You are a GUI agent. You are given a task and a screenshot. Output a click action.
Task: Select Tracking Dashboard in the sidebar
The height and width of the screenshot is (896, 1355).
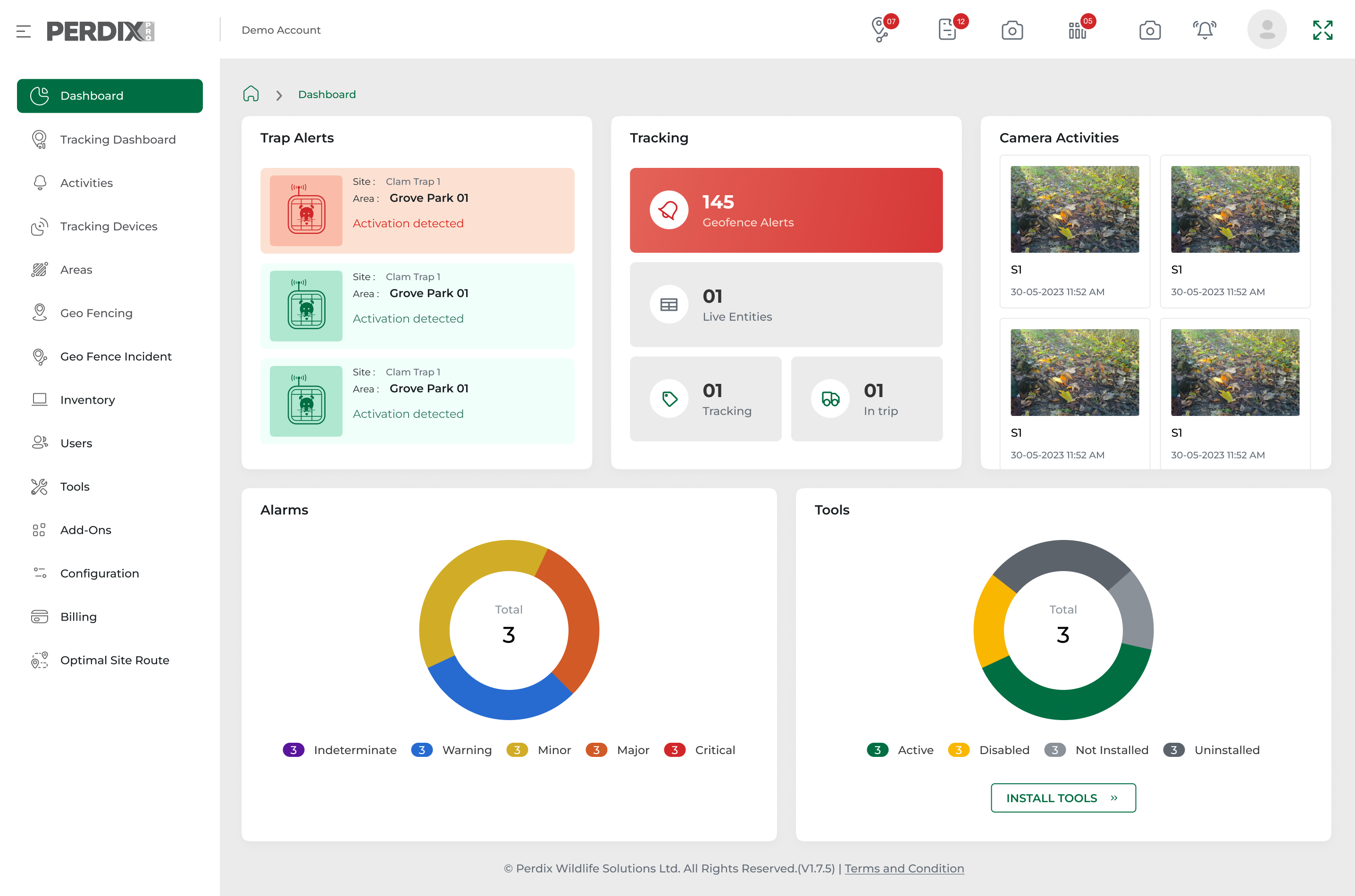(118, 140)
